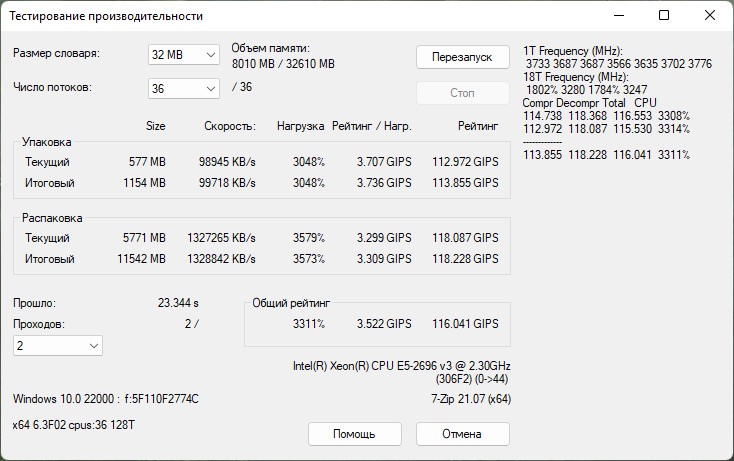Maximize the benchmark dialog window

pos(664,16)
